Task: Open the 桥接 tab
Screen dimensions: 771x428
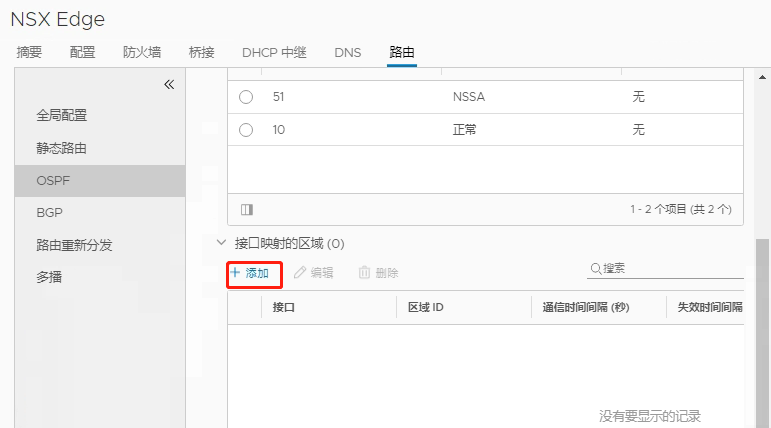Action: [x=202, y=52]
